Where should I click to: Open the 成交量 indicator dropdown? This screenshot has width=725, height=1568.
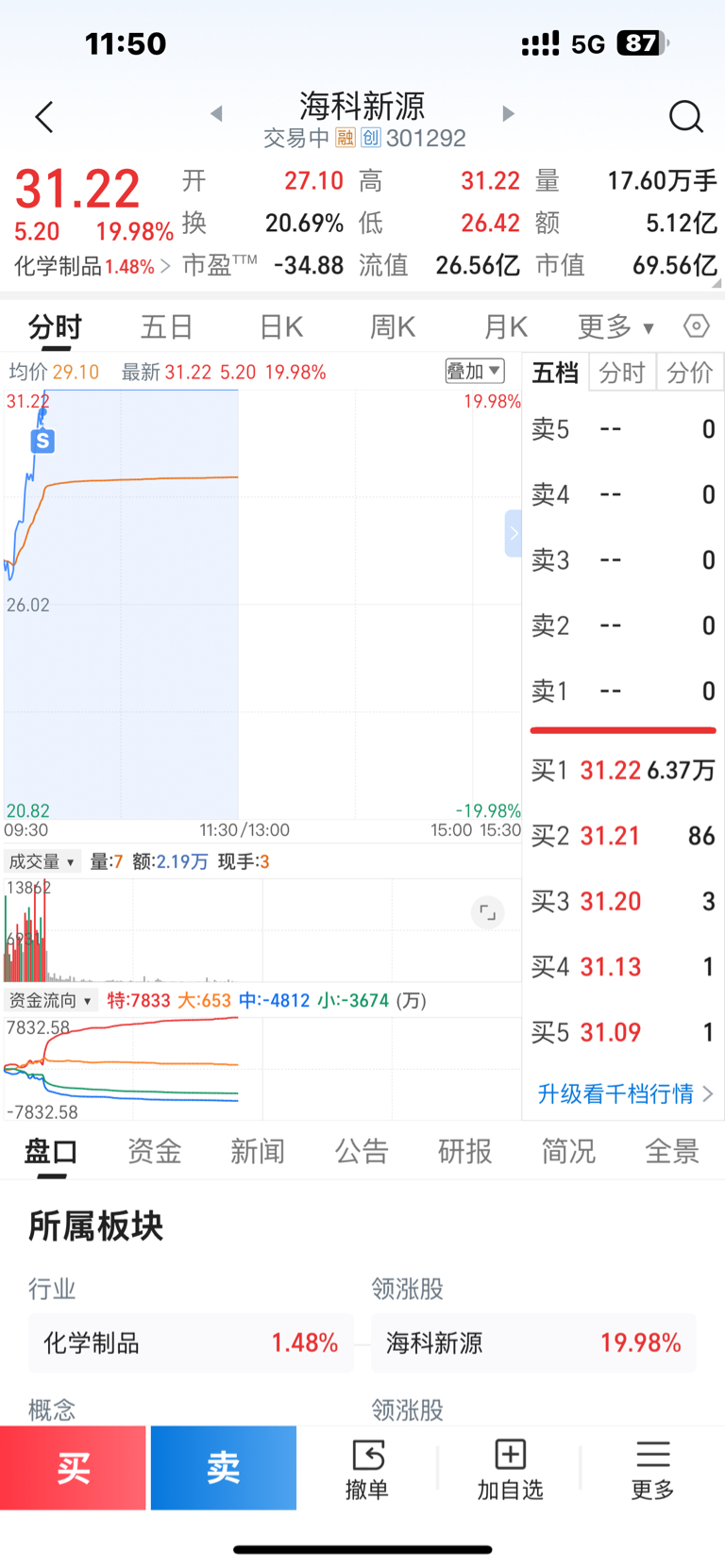(42, 861)
